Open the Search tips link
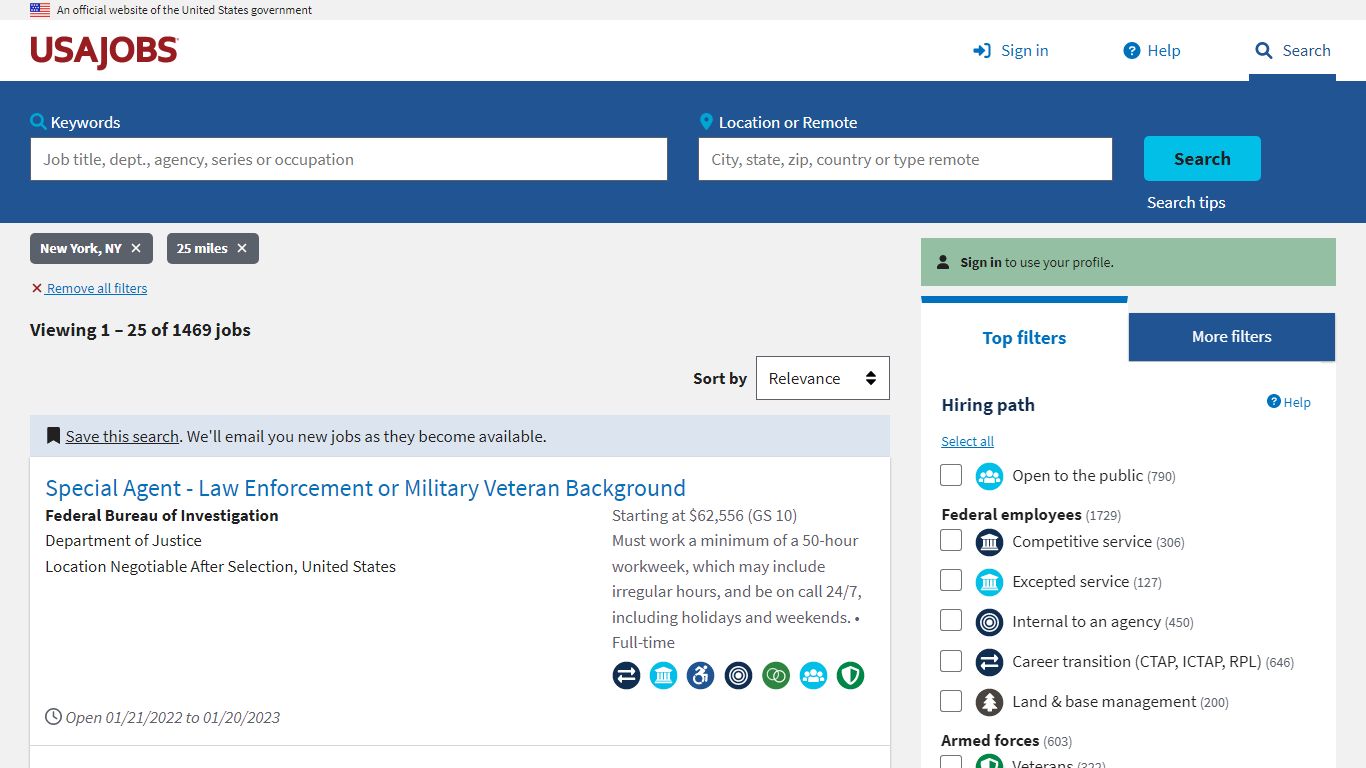The height and width of the screenshot is (768, 1366). point(1186,202)
